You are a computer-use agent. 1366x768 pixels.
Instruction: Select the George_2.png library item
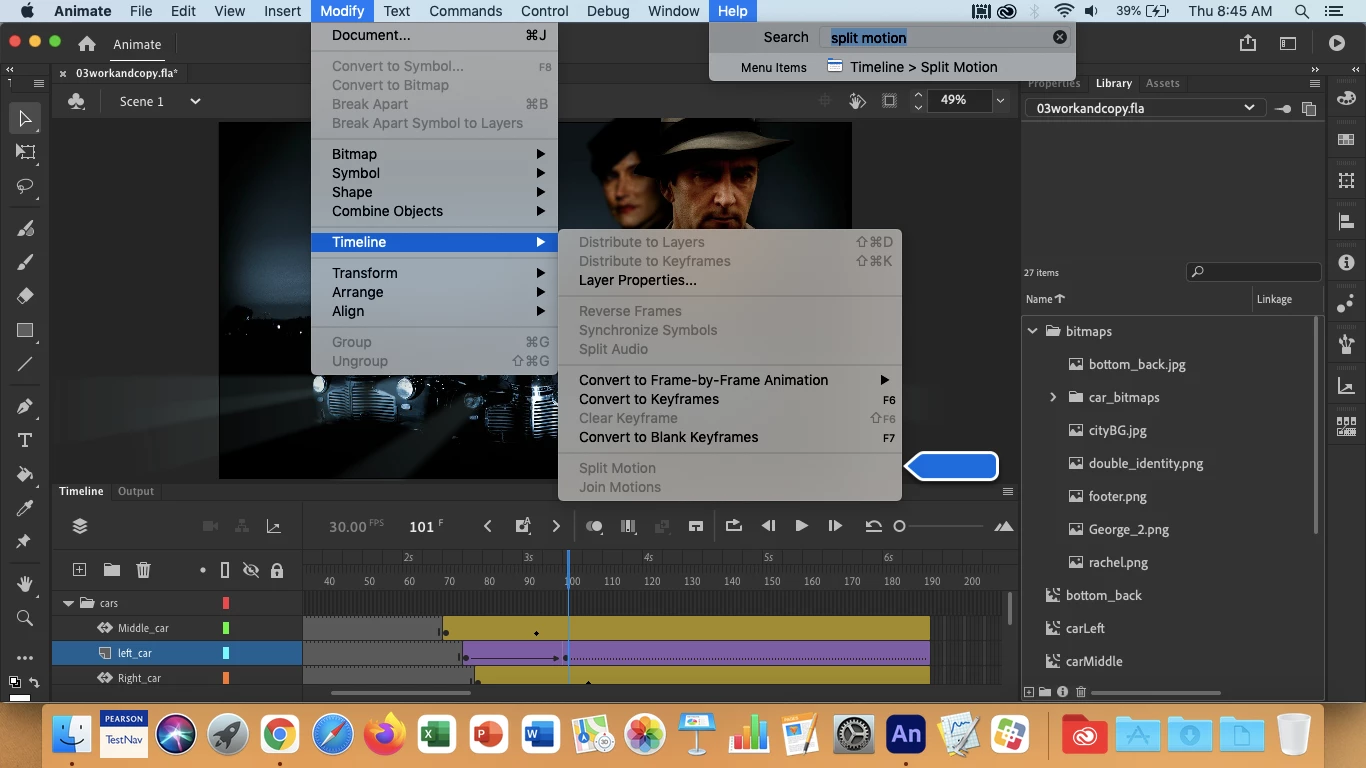1128,529
